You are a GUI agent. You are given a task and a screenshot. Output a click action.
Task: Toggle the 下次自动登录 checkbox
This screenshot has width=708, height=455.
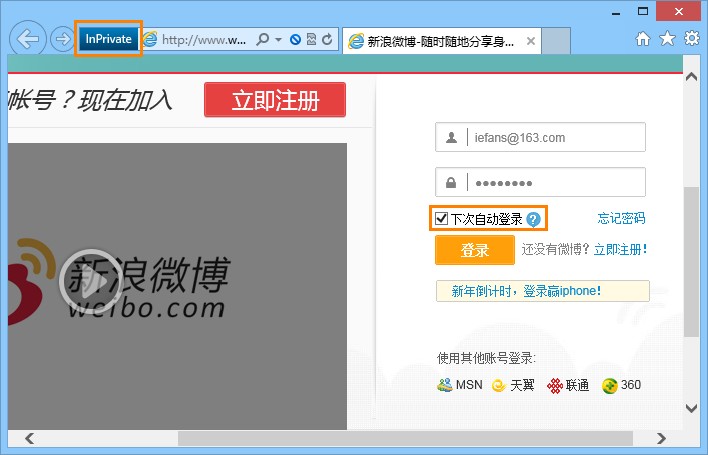(x=441, y=218)
